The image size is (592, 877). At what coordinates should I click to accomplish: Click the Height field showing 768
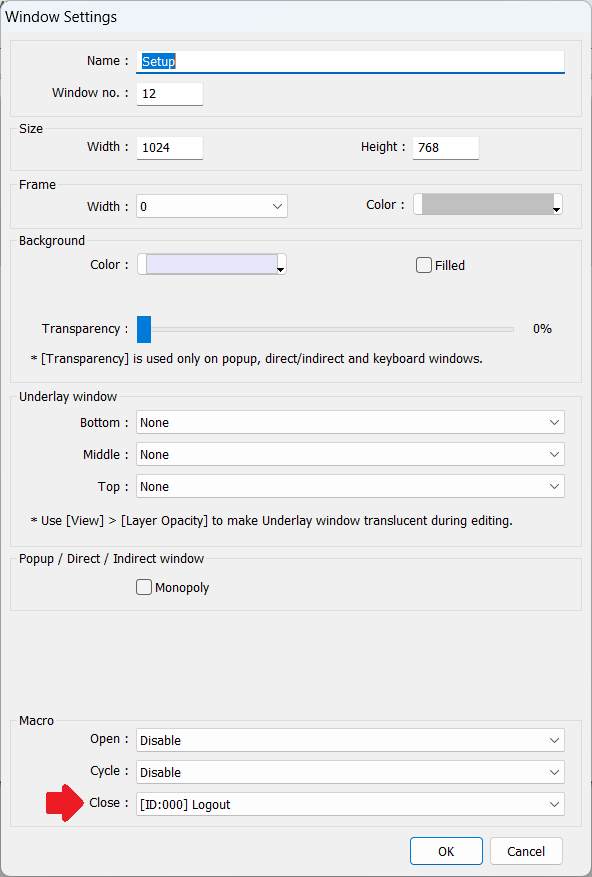446,148
